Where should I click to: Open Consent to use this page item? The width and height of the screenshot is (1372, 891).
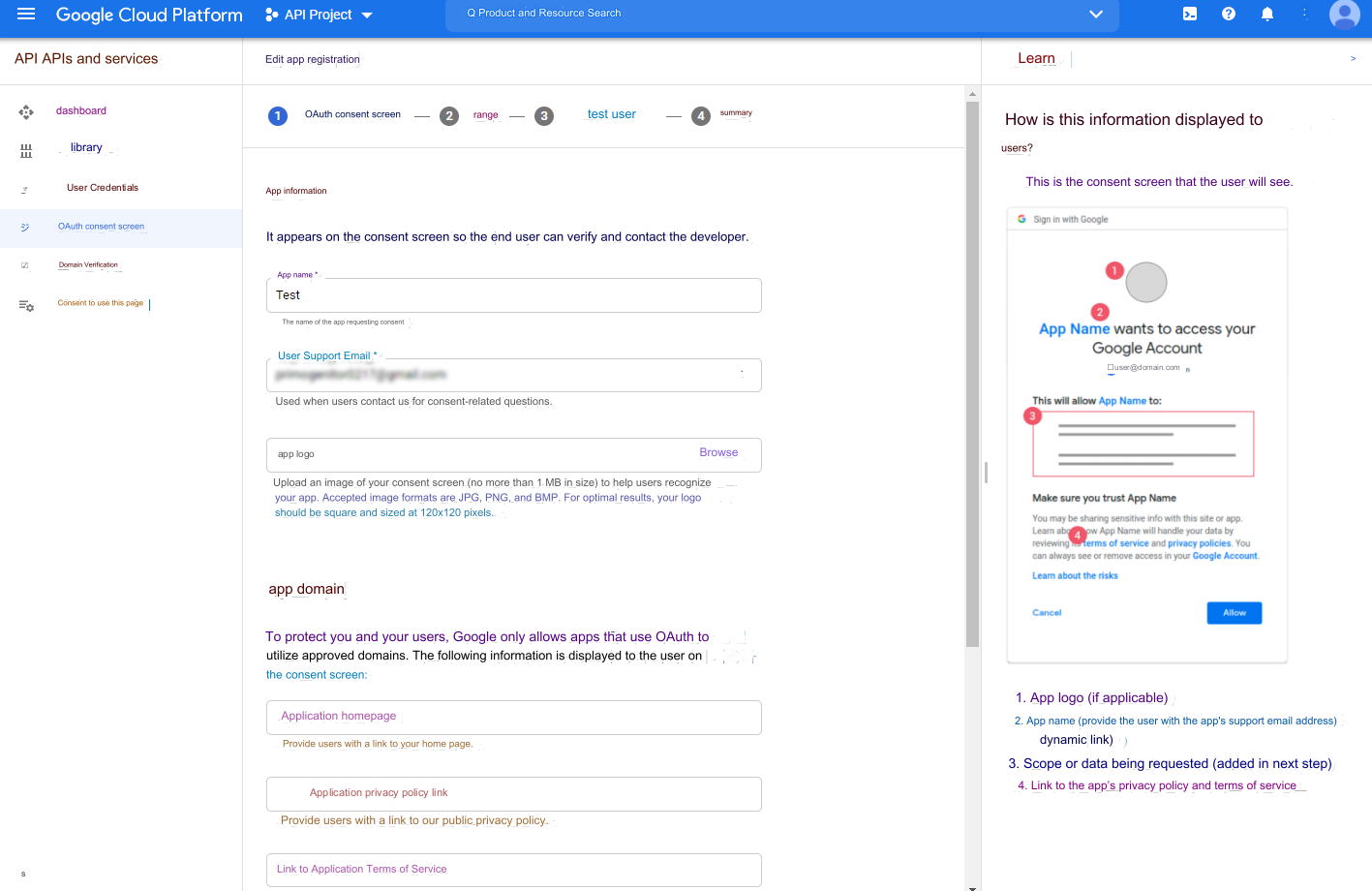tap(100, 303)
